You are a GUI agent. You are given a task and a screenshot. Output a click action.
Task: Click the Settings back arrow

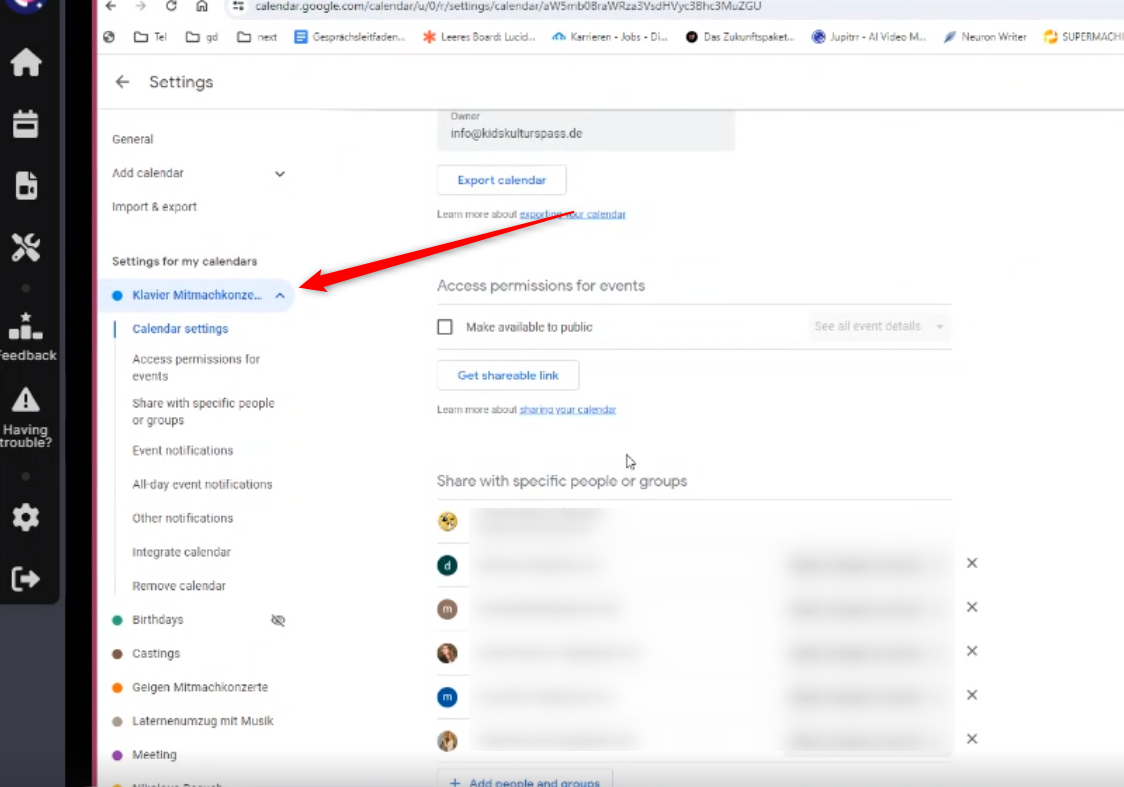click(123, 82)
